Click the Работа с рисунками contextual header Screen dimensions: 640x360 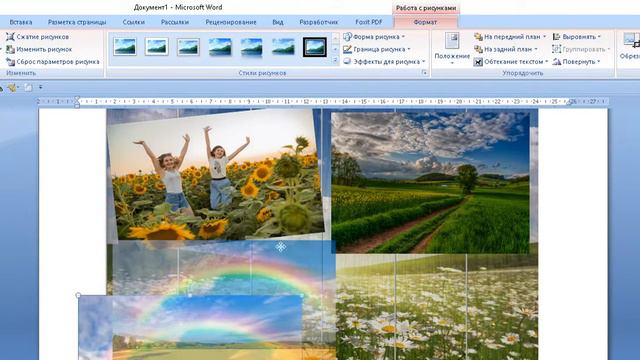click(426, 8)
